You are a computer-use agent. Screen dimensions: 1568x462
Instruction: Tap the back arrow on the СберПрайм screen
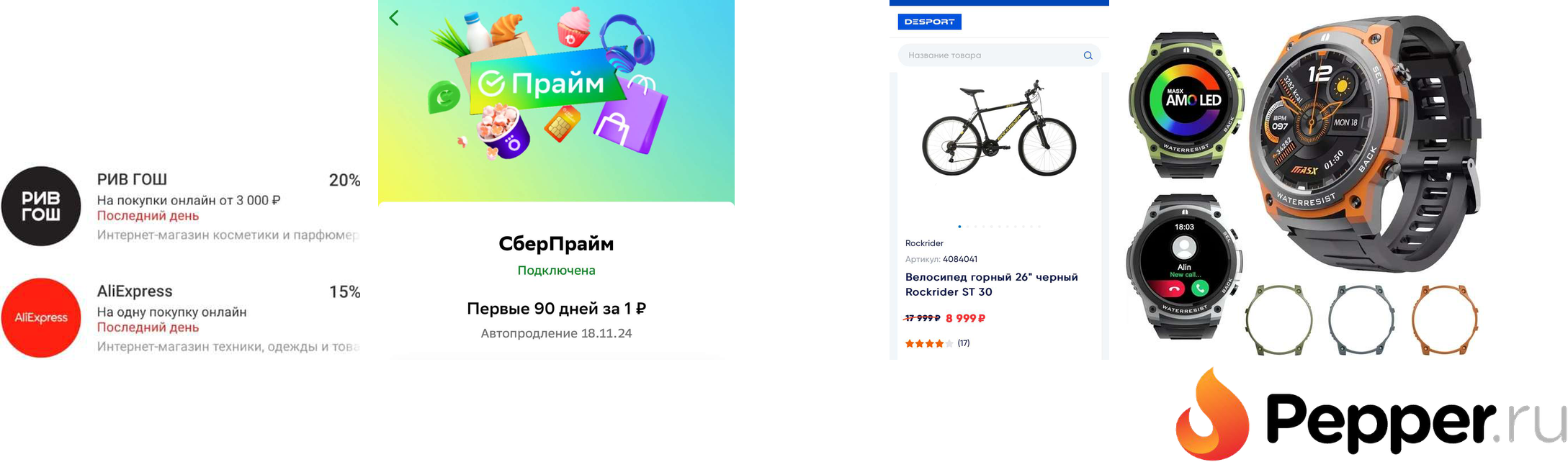coord(393,18)
